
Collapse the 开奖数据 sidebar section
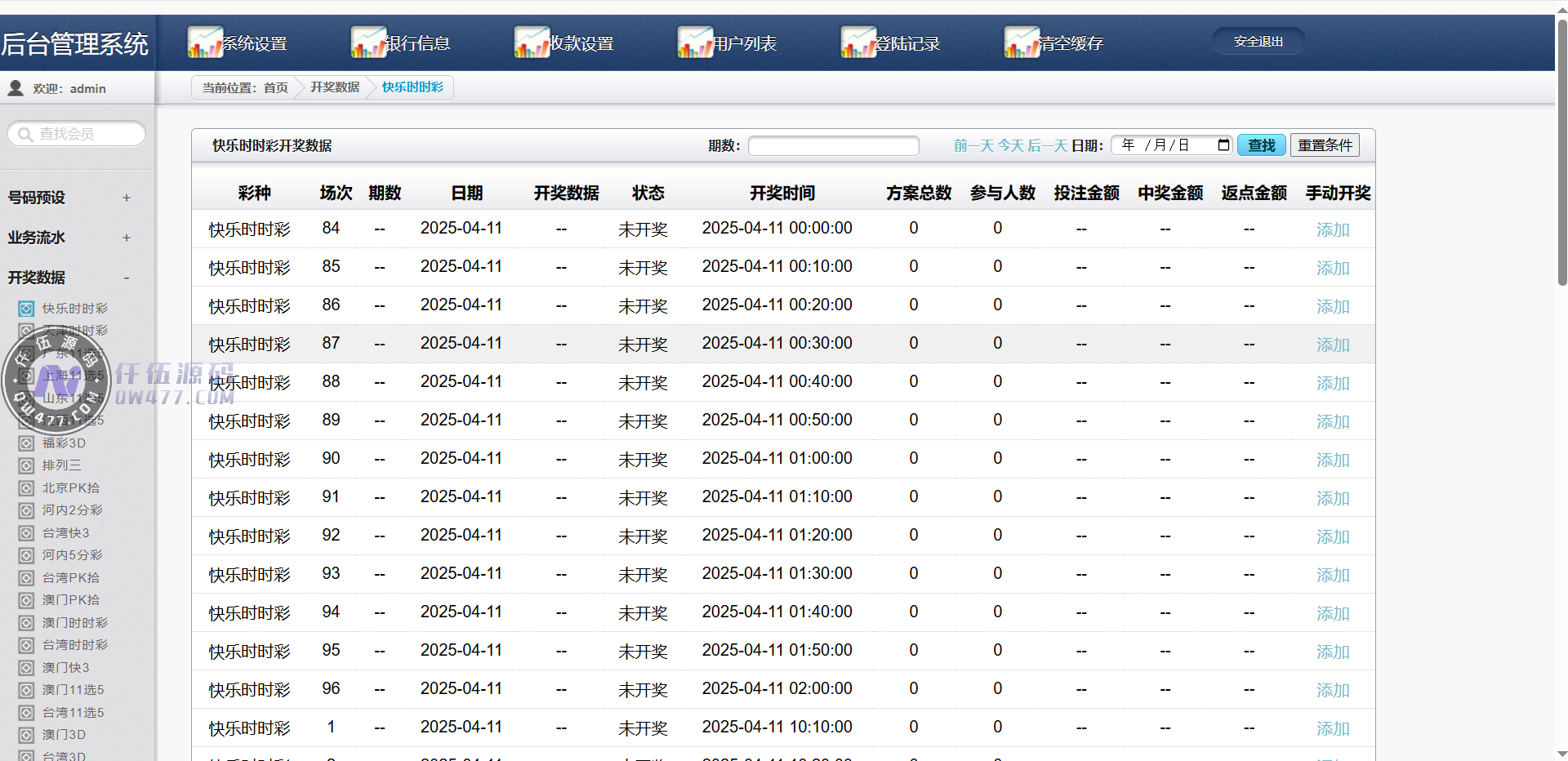click(x=127, y=278)
